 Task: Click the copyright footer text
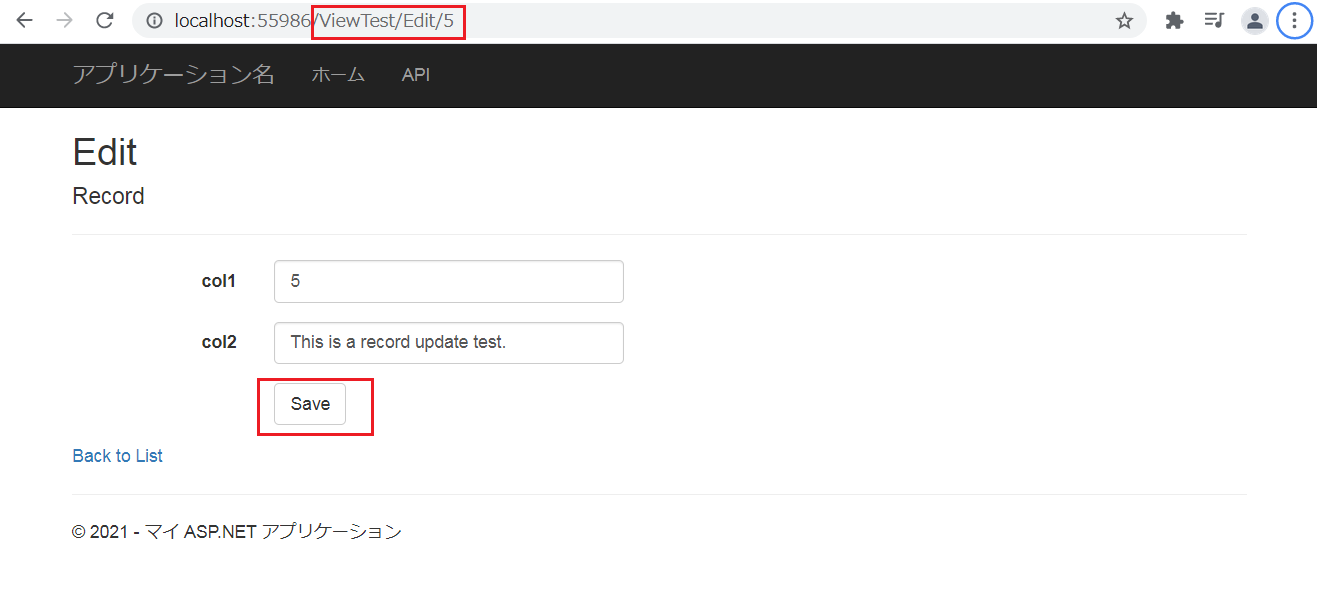[x=236, y=531]
